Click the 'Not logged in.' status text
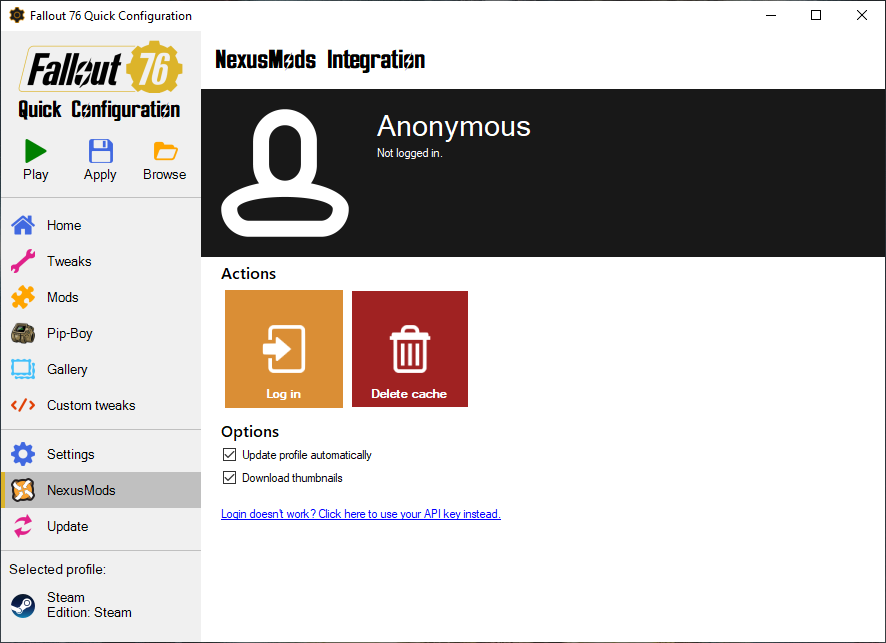The image size is (886, 643). click(x=410, y=153)
